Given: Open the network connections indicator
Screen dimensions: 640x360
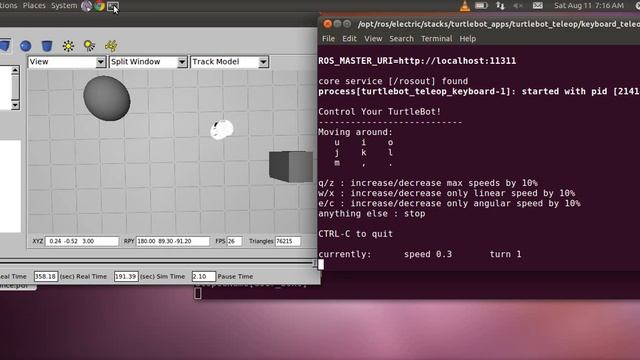Looking at the screenshot, I should point(500,6).
